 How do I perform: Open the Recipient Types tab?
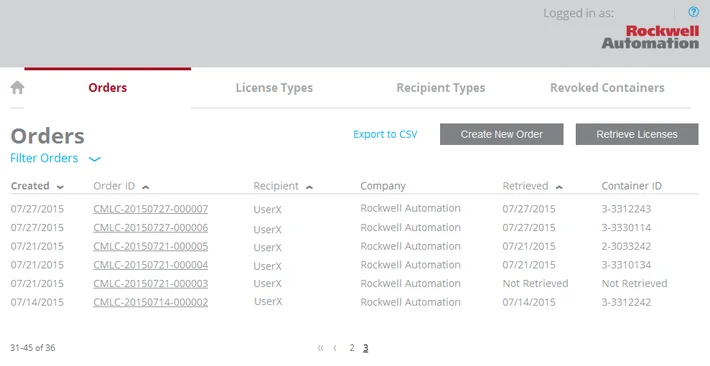(x=441, y=88)
